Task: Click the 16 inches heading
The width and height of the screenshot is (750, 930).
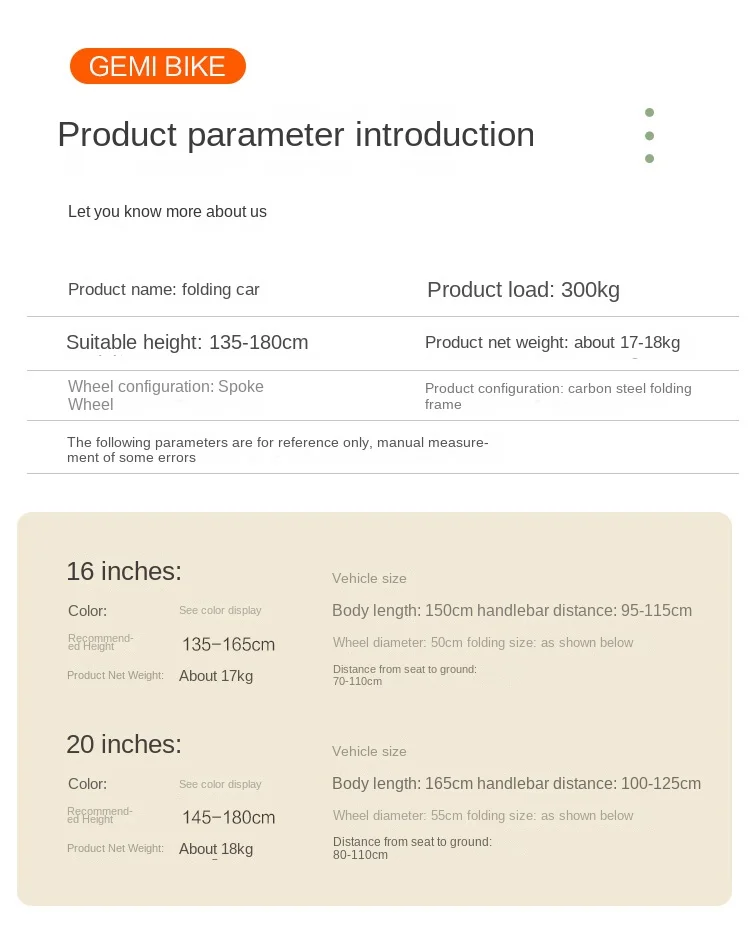Action: [124, 571]
